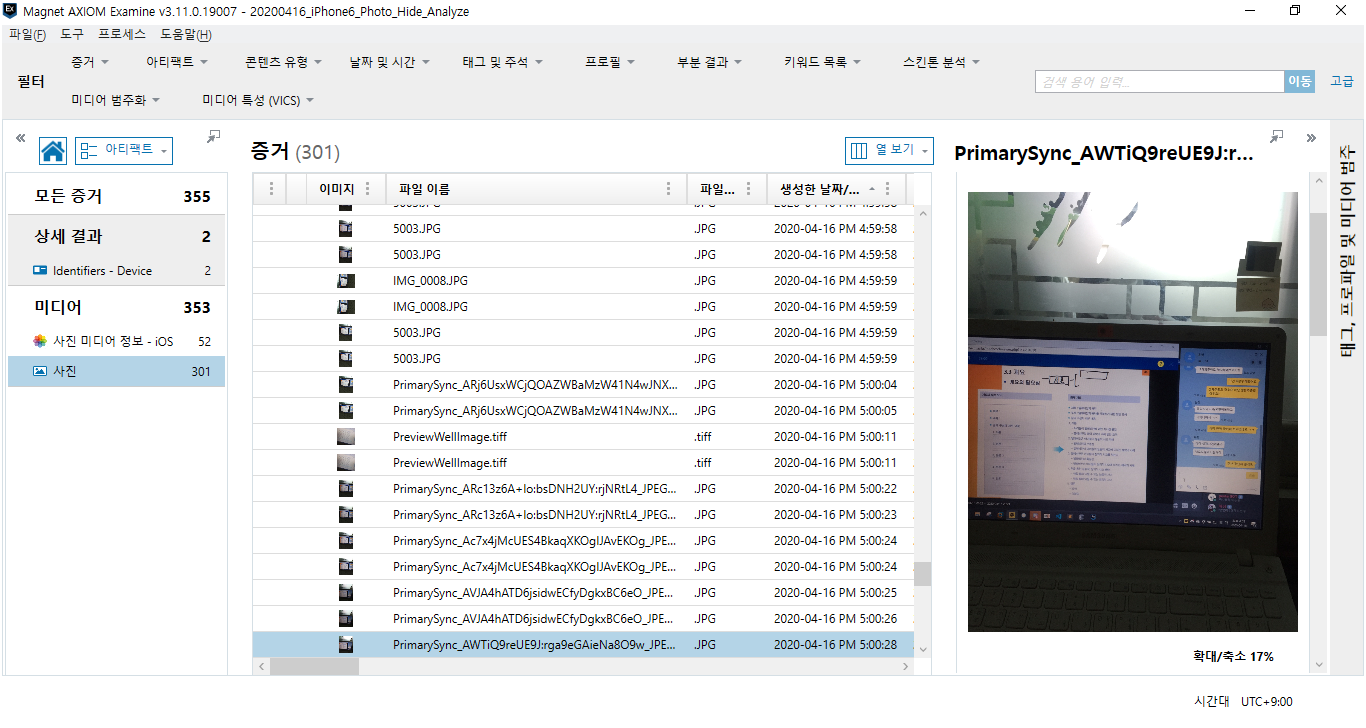Viewport: 1366px width, 728px height.
Task: Open the 미디어 특성 (VICS) filter dropdown
Action: tap(258, 100)
